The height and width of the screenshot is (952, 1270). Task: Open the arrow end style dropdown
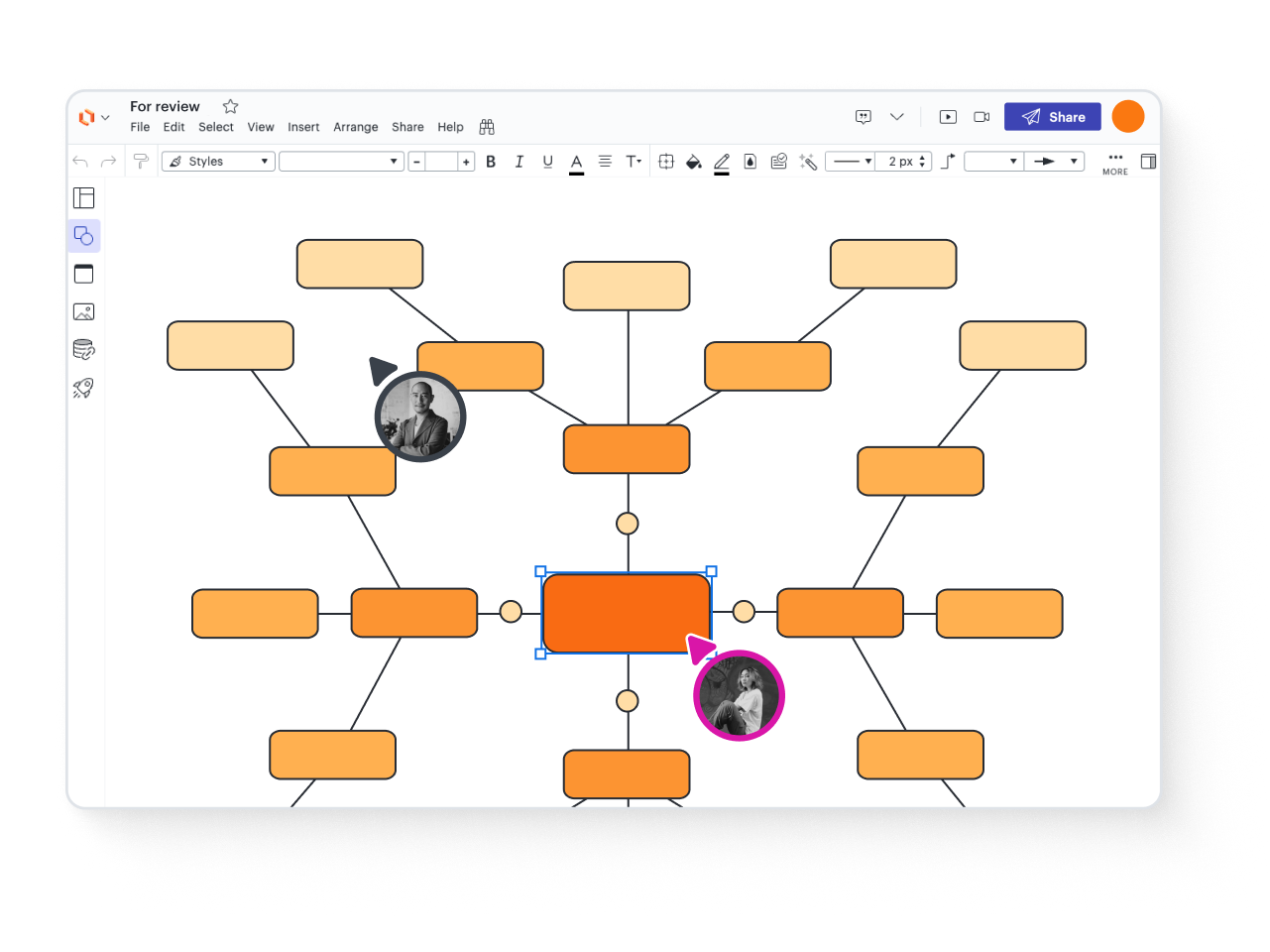pyautogui.click(x=1056, y=162)
